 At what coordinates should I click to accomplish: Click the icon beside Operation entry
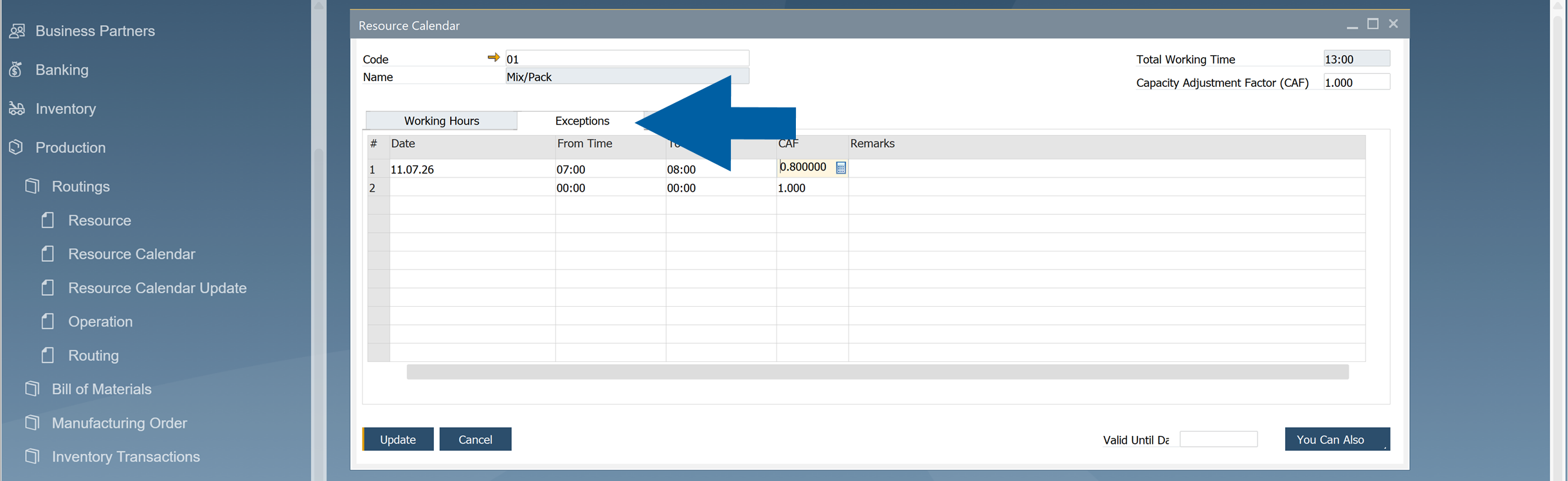48,322
